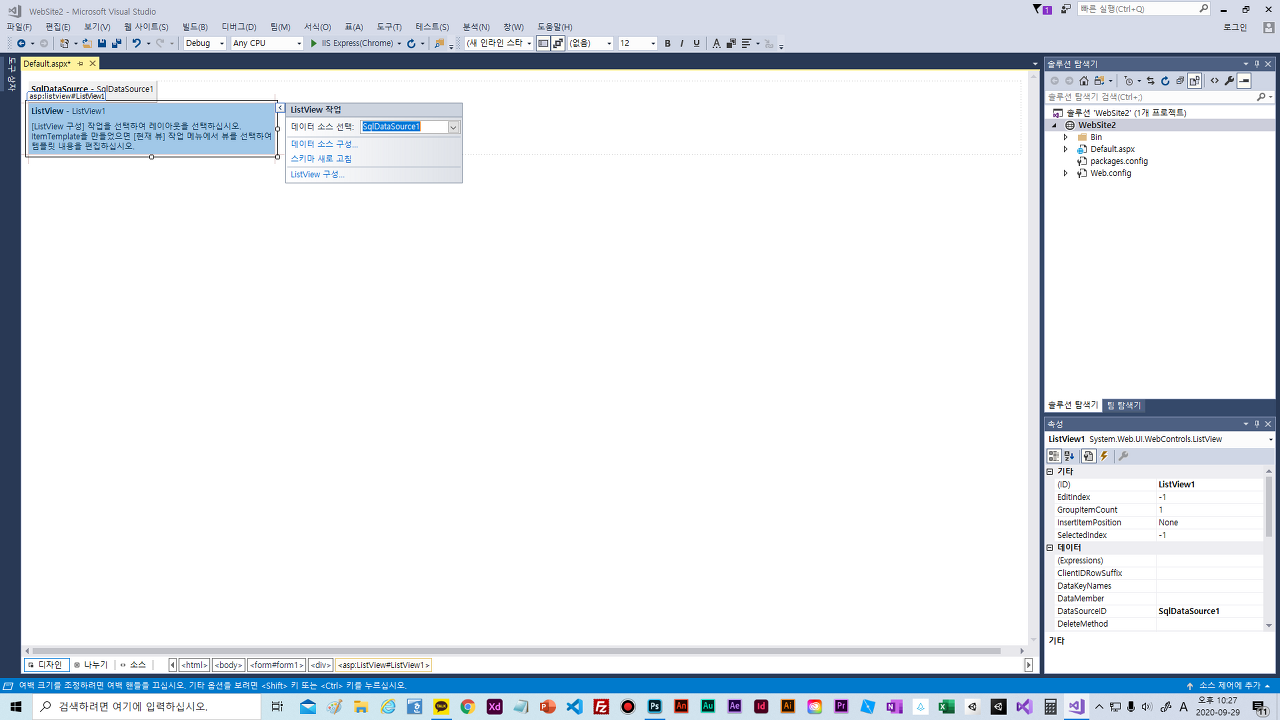Click the Open File folder icon
Viewport: 1280px width, 720px height.
coord(87,44)
